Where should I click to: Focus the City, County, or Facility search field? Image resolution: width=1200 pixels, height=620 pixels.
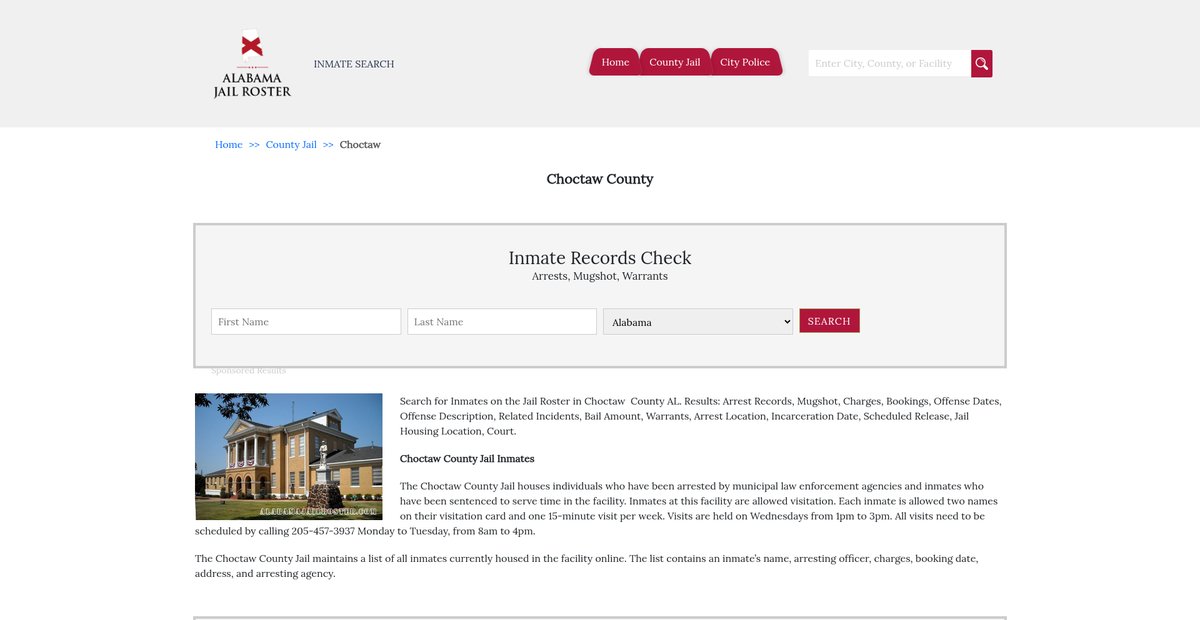(888, 64)
